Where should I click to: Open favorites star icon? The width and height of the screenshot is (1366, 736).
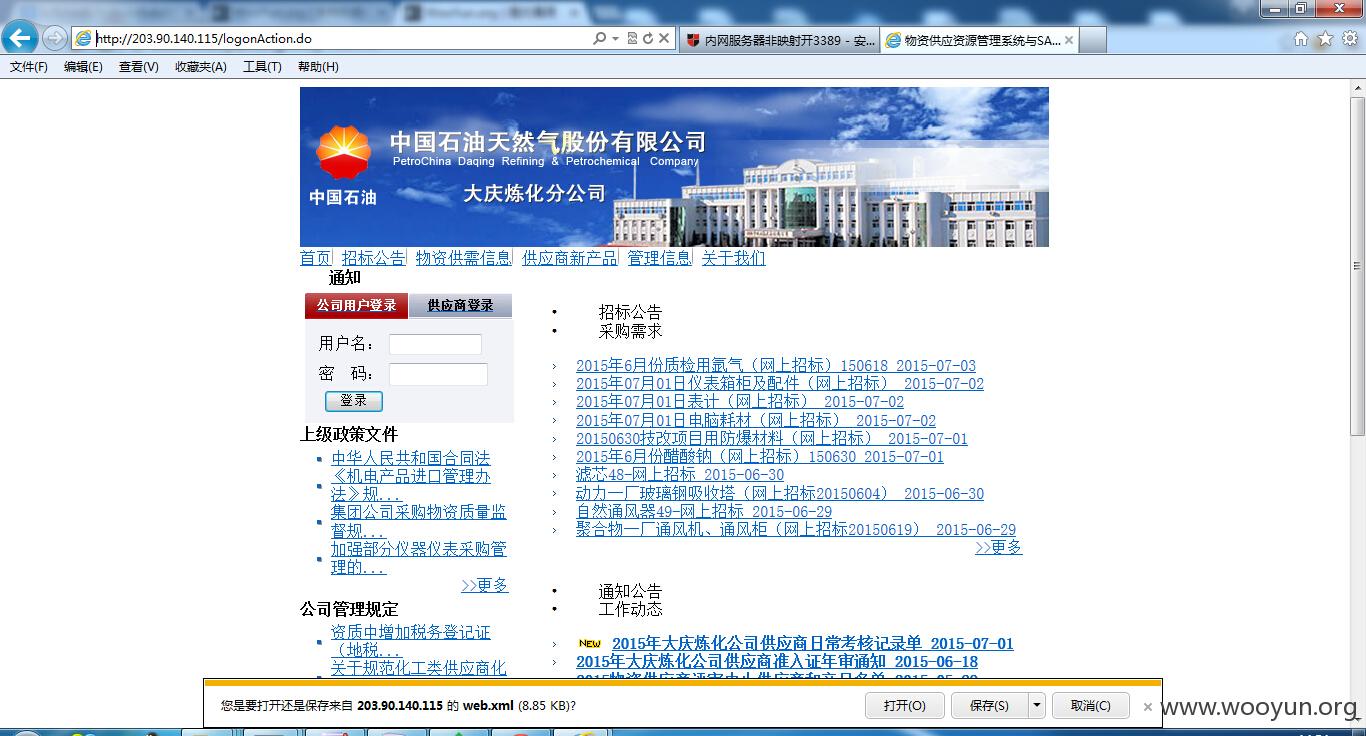point(1325,39)
